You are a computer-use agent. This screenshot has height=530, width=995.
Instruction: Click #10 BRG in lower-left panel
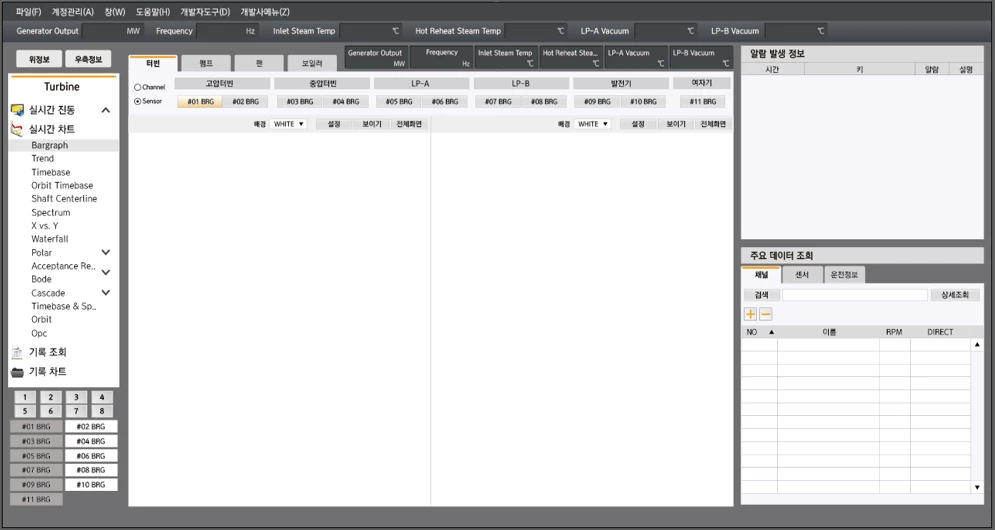[91, 485]
